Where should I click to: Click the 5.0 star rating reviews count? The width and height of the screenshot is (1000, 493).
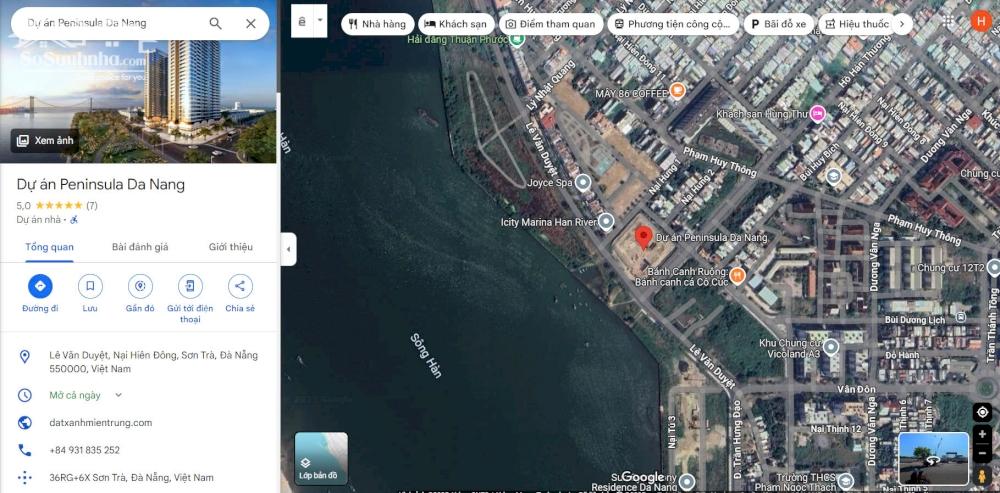pos(92,205)
